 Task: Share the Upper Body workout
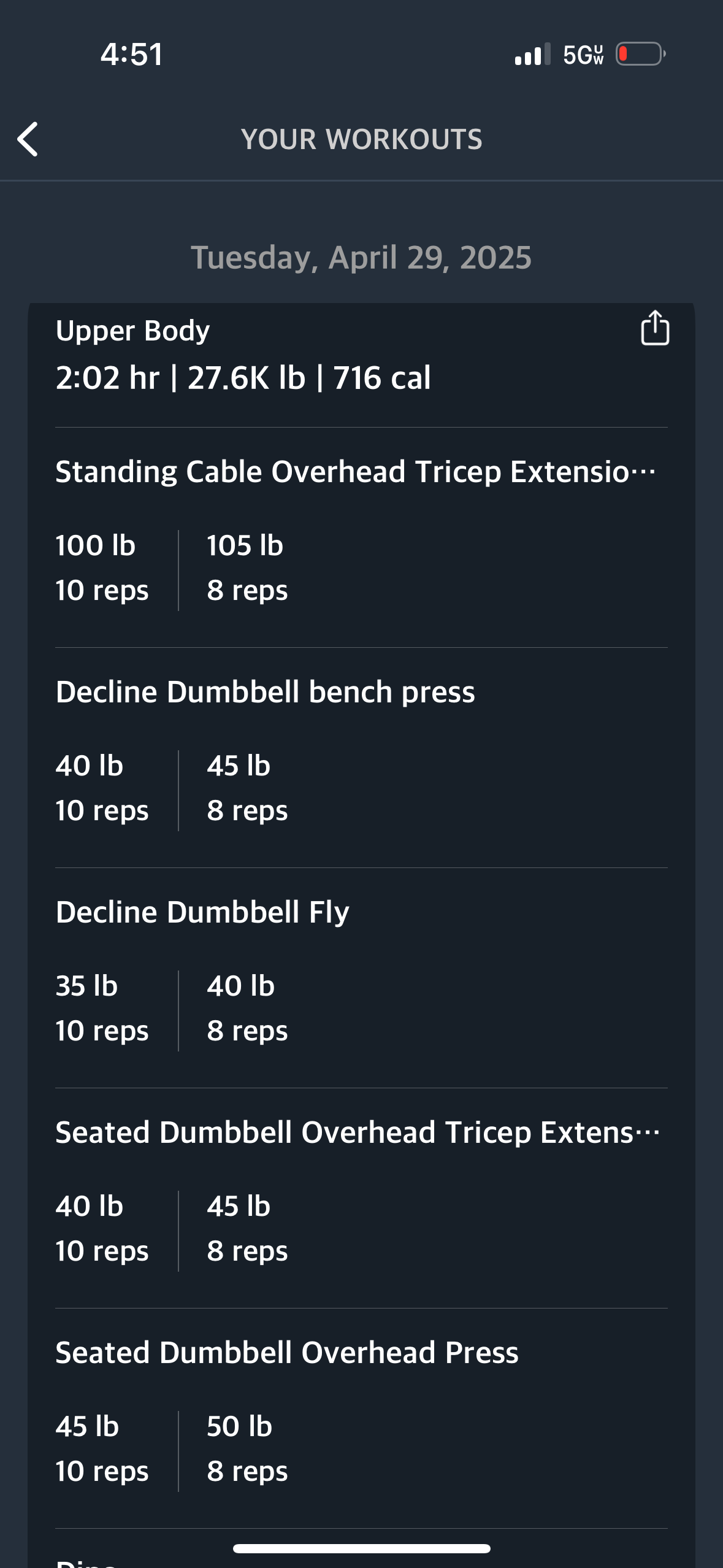(654, 328)
